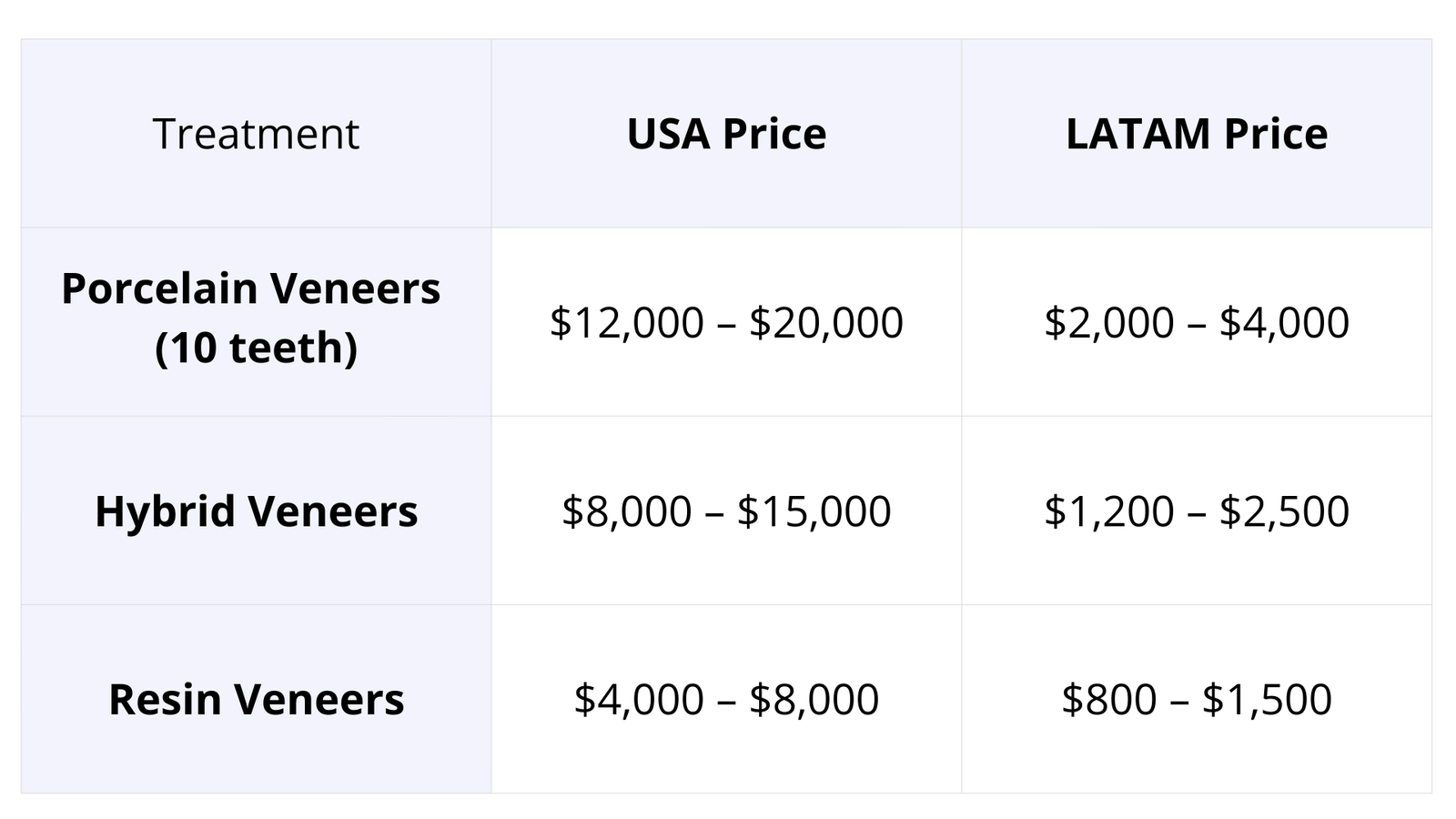
Task: Click the $2,500 value for Hybrid Veneers
Action: click(1284, 511)
